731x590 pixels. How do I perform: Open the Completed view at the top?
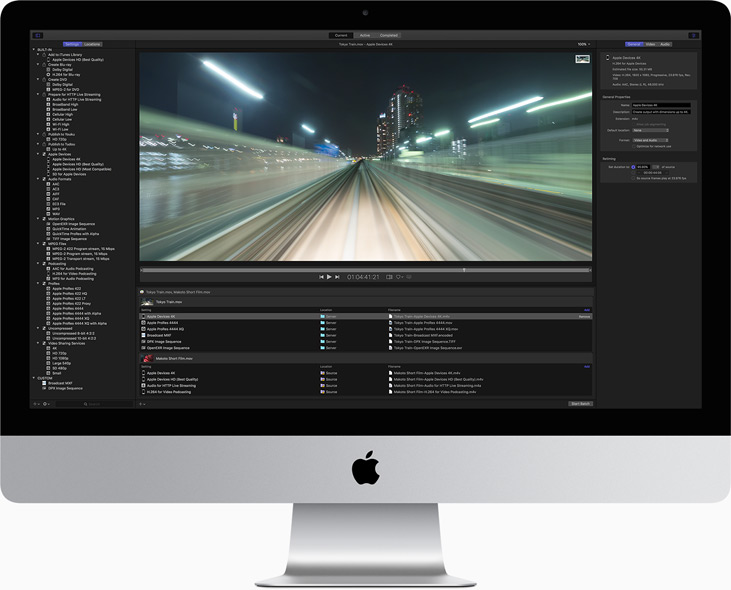tap(388, 35)
